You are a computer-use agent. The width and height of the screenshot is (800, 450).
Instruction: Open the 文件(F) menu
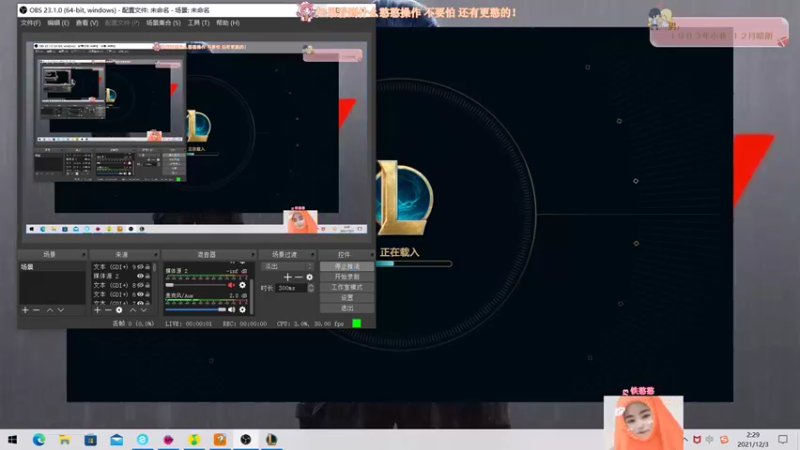tap(31, 23)
